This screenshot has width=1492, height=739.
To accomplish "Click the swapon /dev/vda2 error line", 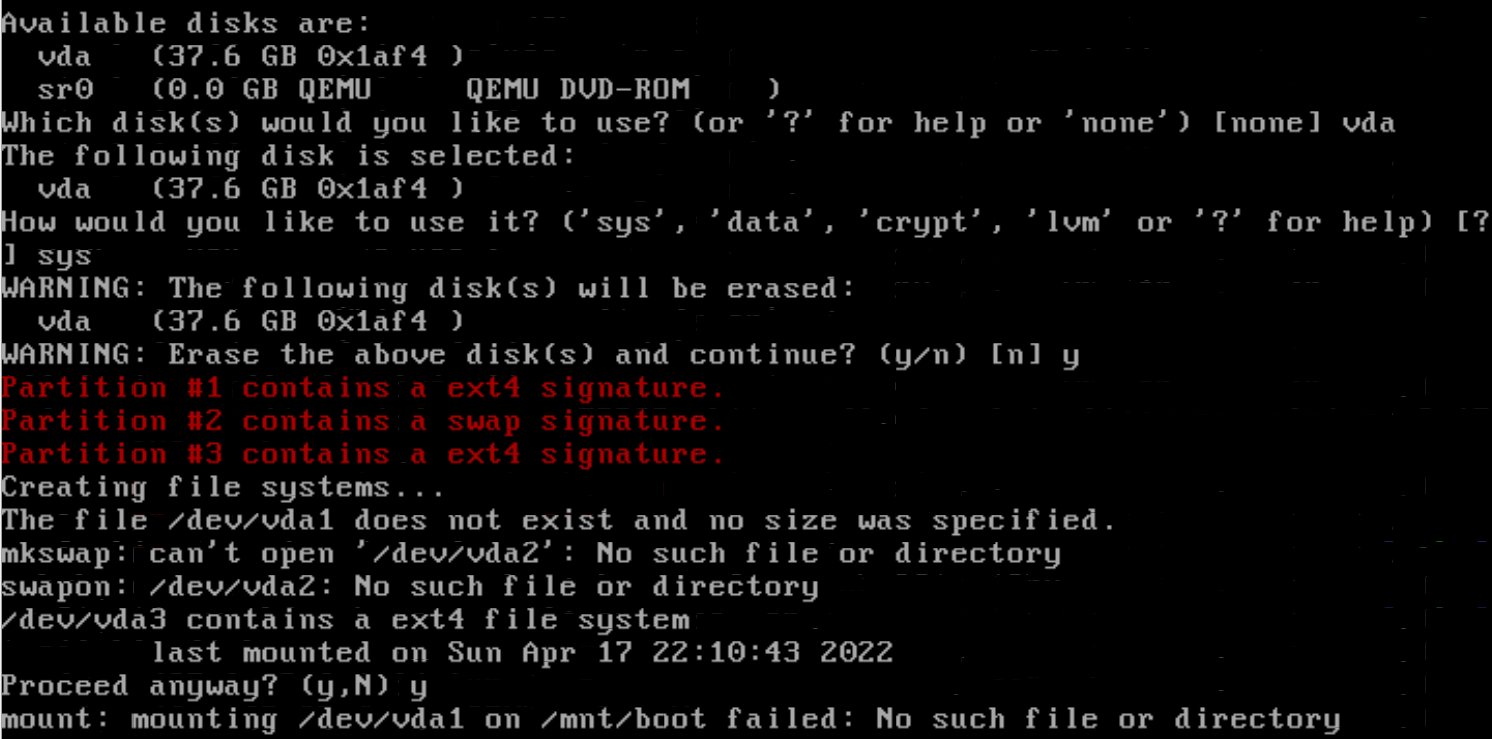I will click(410, 586).
